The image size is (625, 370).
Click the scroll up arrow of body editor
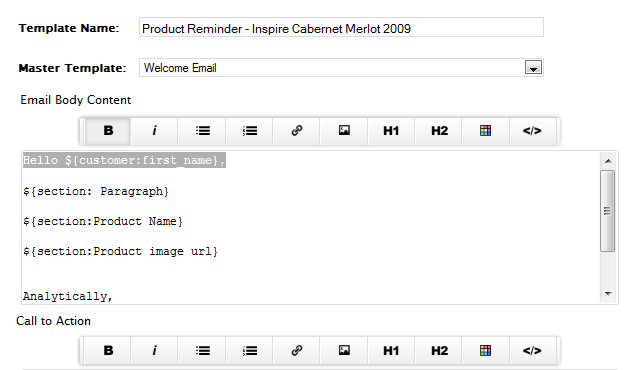click(x=608, y=161)
